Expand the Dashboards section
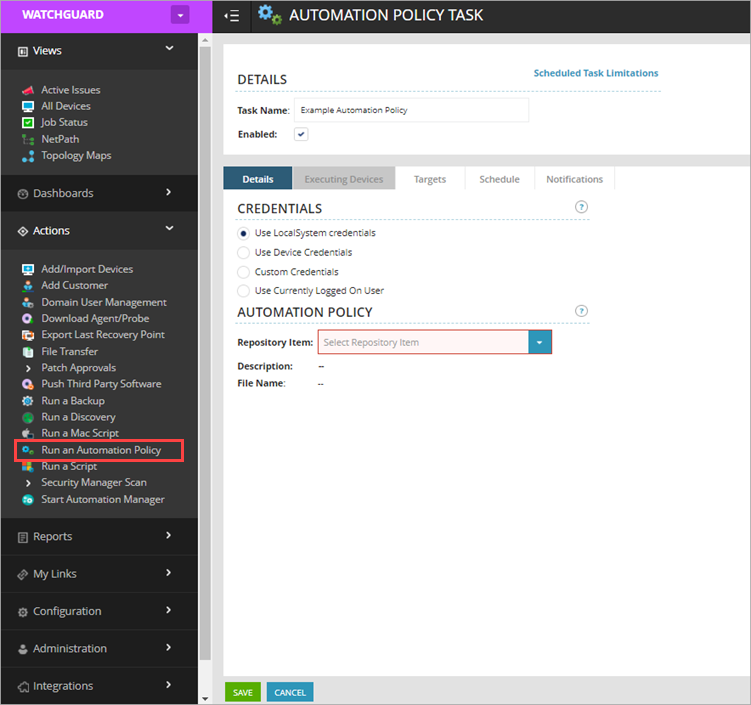This screenshot has height=705, width=751. (x=169, y=192)
